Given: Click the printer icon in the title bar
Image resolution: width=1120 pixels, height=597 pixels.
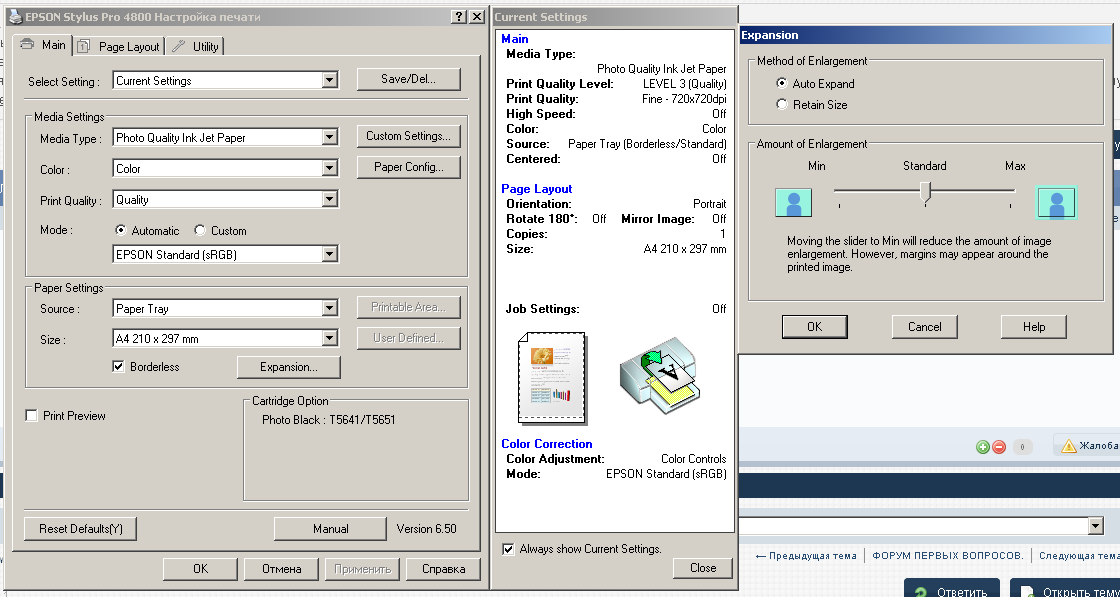Looking at the screenshot, I should coord(14,16).
